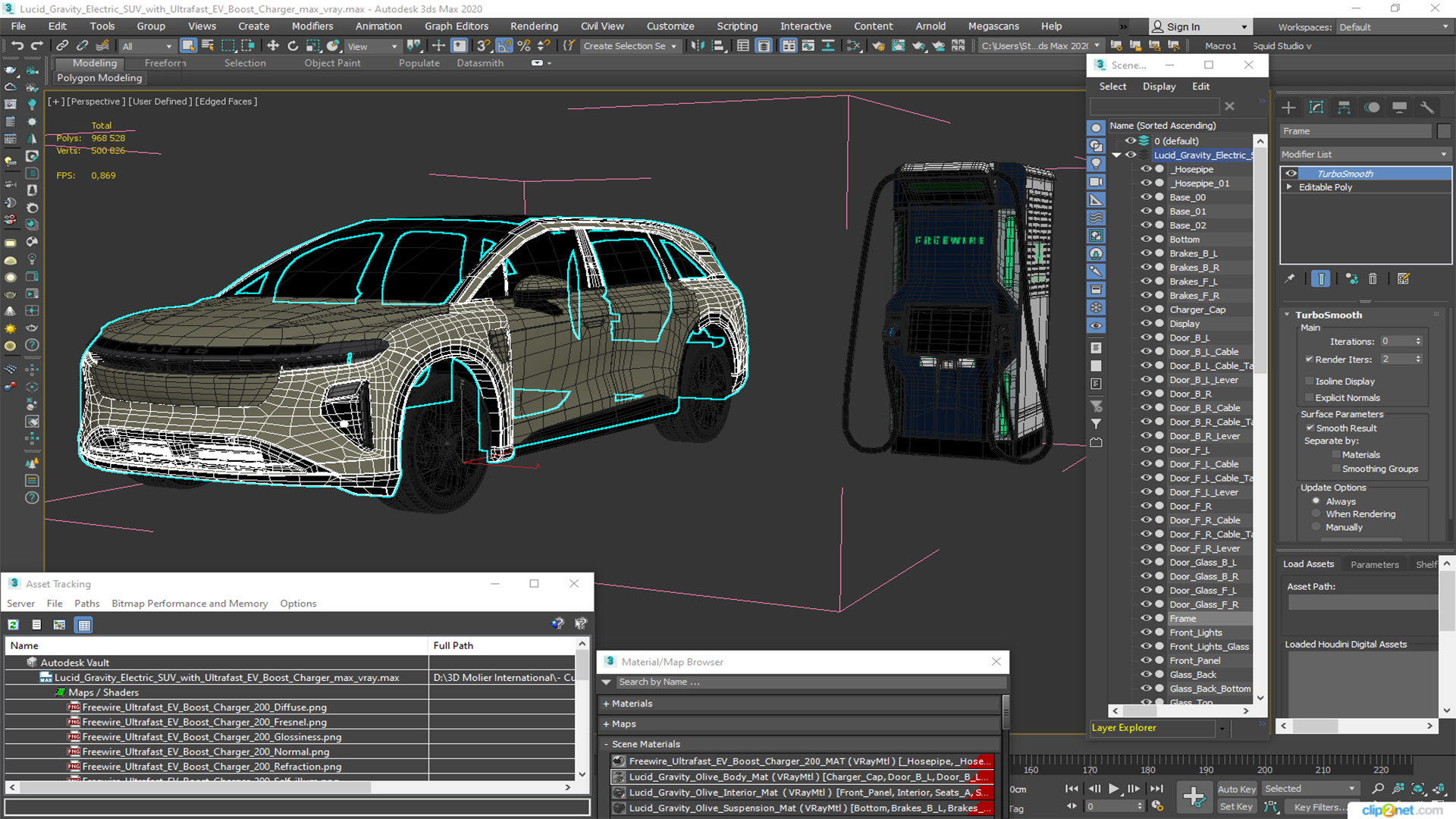Toggle Display Lights filter in Scene Explorer
The height and width of the screenshot is (819, 1456).
(1096, 164)
